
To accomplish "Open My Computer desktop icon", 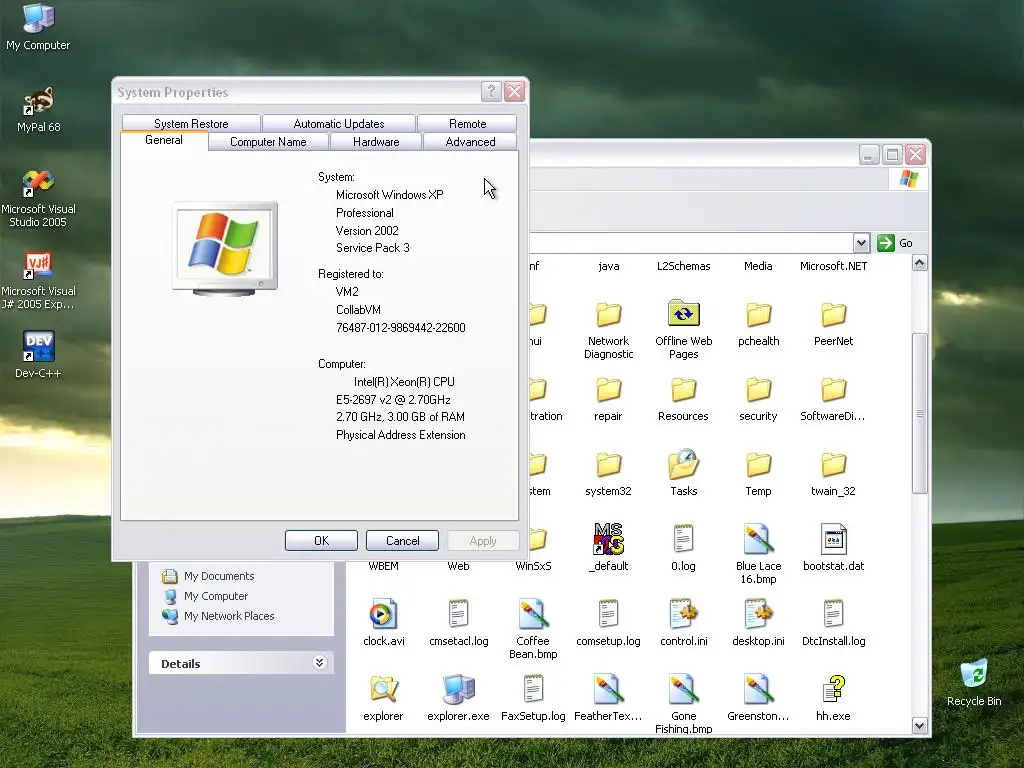I will pos(38,26).
